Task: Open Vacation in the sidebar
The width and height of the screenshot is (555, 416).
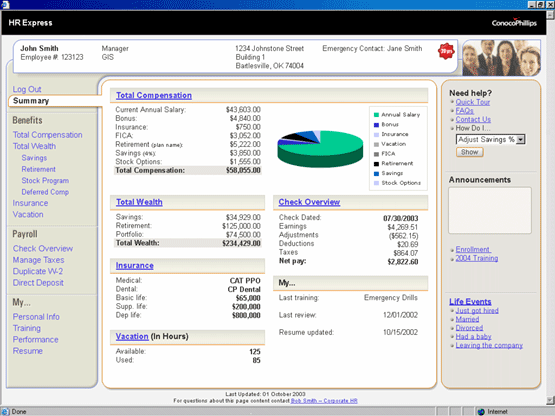Action: pyautogui.click(x=28, y=215)
